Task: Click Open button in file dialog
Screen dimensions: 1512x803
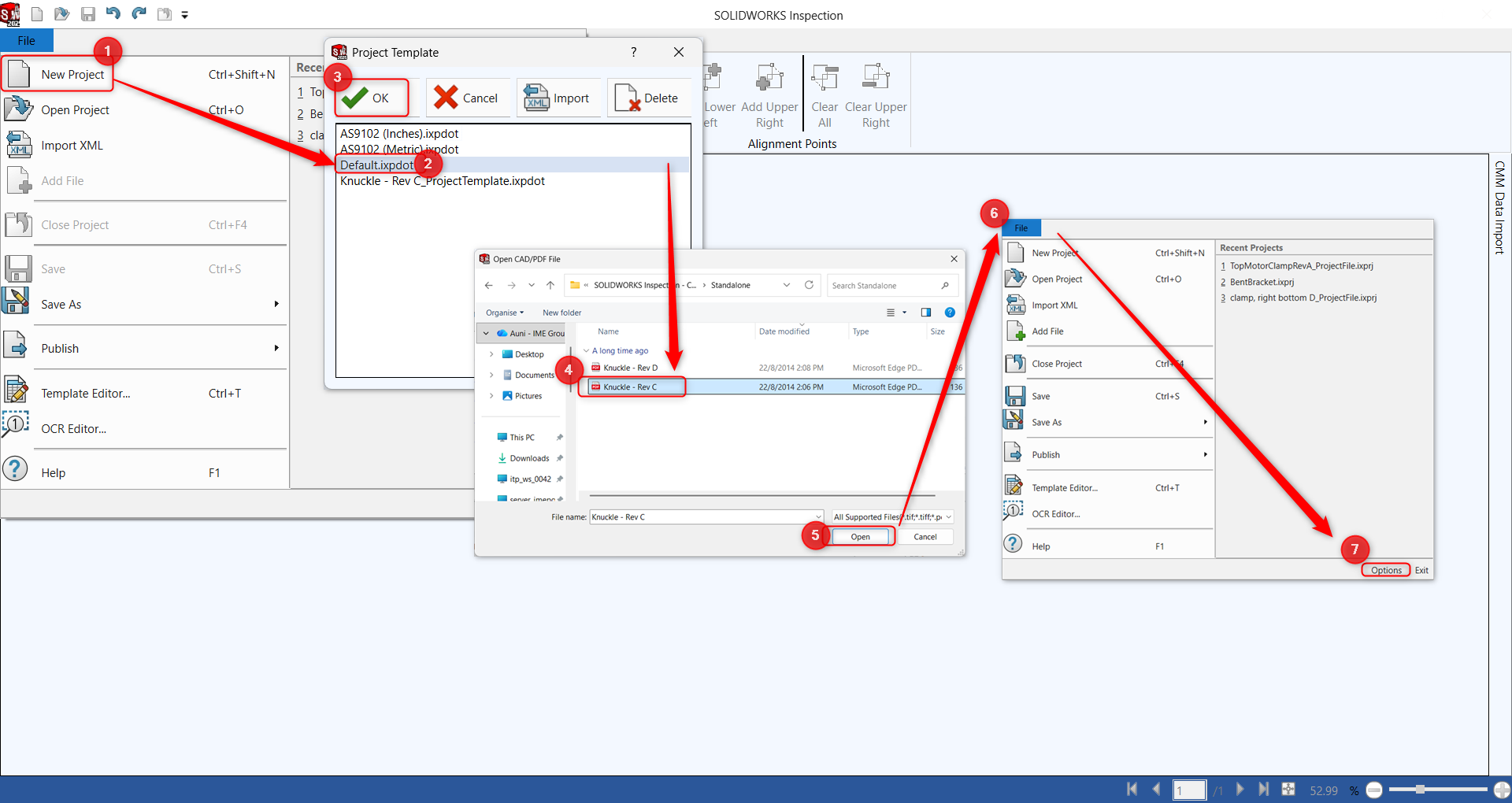Action: click(x=861, y=537)
